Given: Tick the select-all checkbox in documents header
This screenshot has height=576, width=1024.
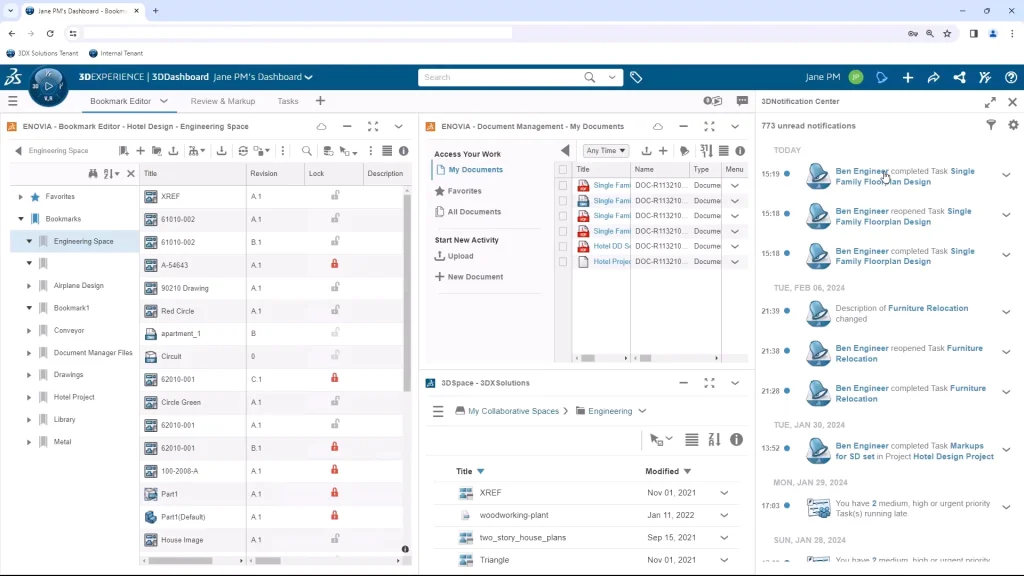Looking at the screenshot, I should (563, 170).
